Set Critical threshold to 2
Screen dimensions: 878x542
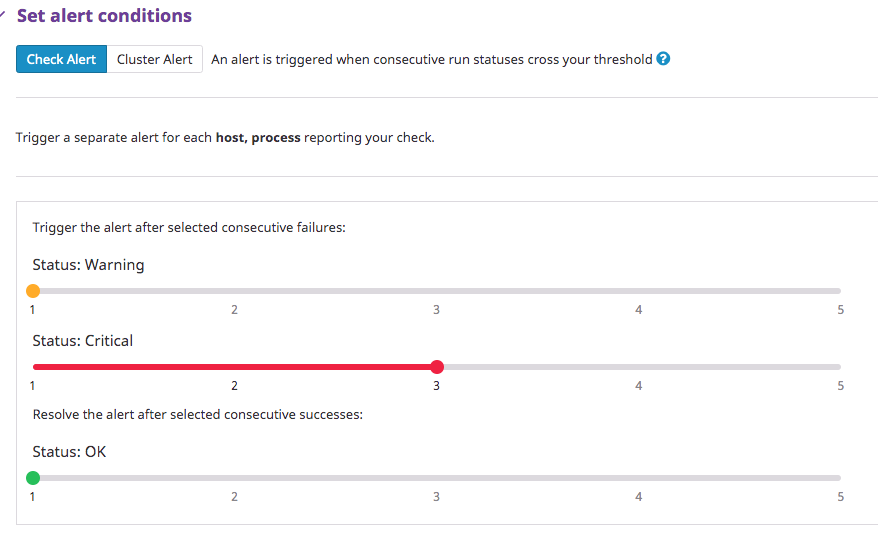point(235,367)
